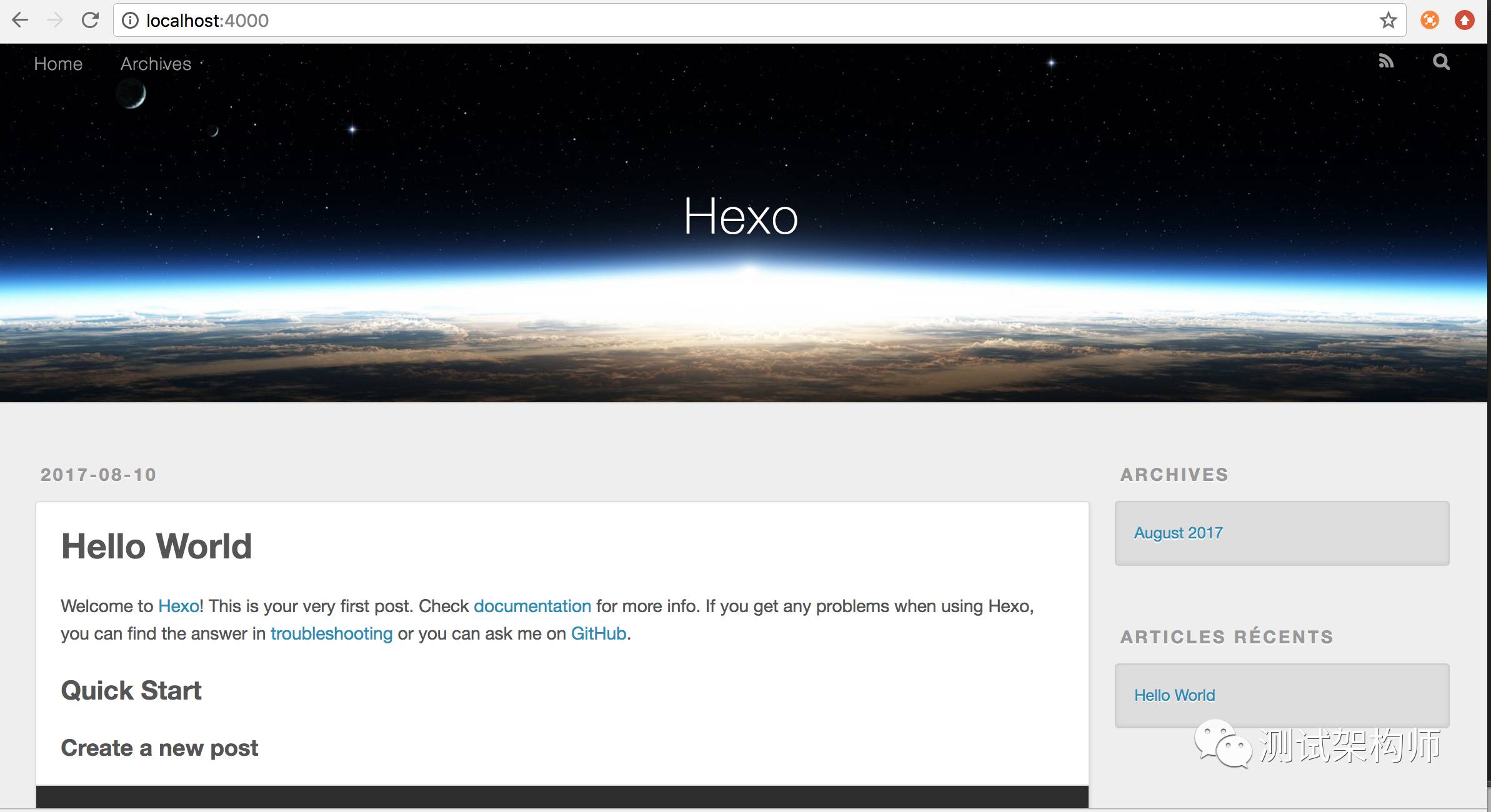This screenshot has width=1491, height=812.
Task: Open site search with magnifier icon
Action: [x=1441, y=61]
